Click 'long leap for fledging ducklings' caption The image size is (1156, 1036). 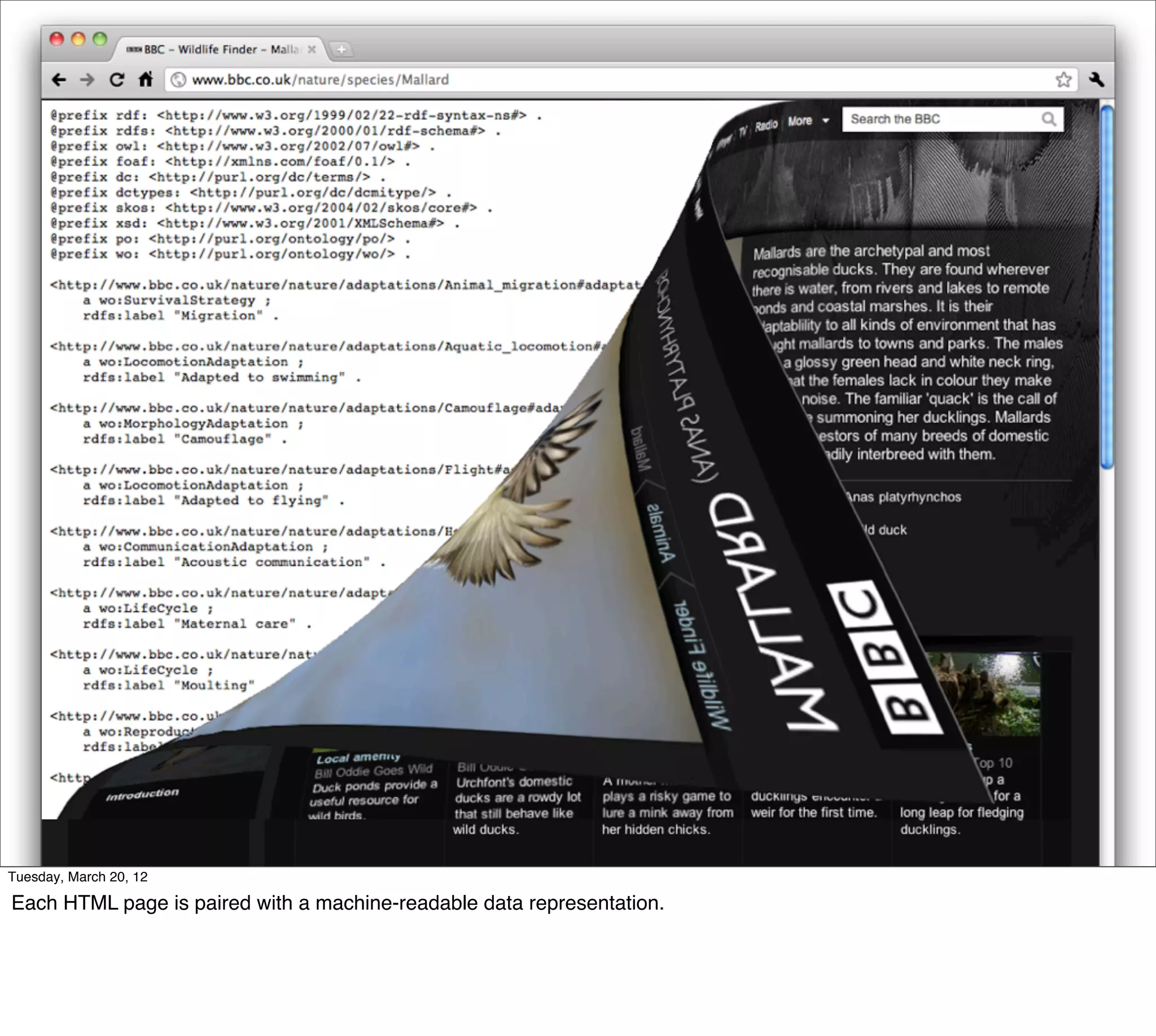pos(961,821)
